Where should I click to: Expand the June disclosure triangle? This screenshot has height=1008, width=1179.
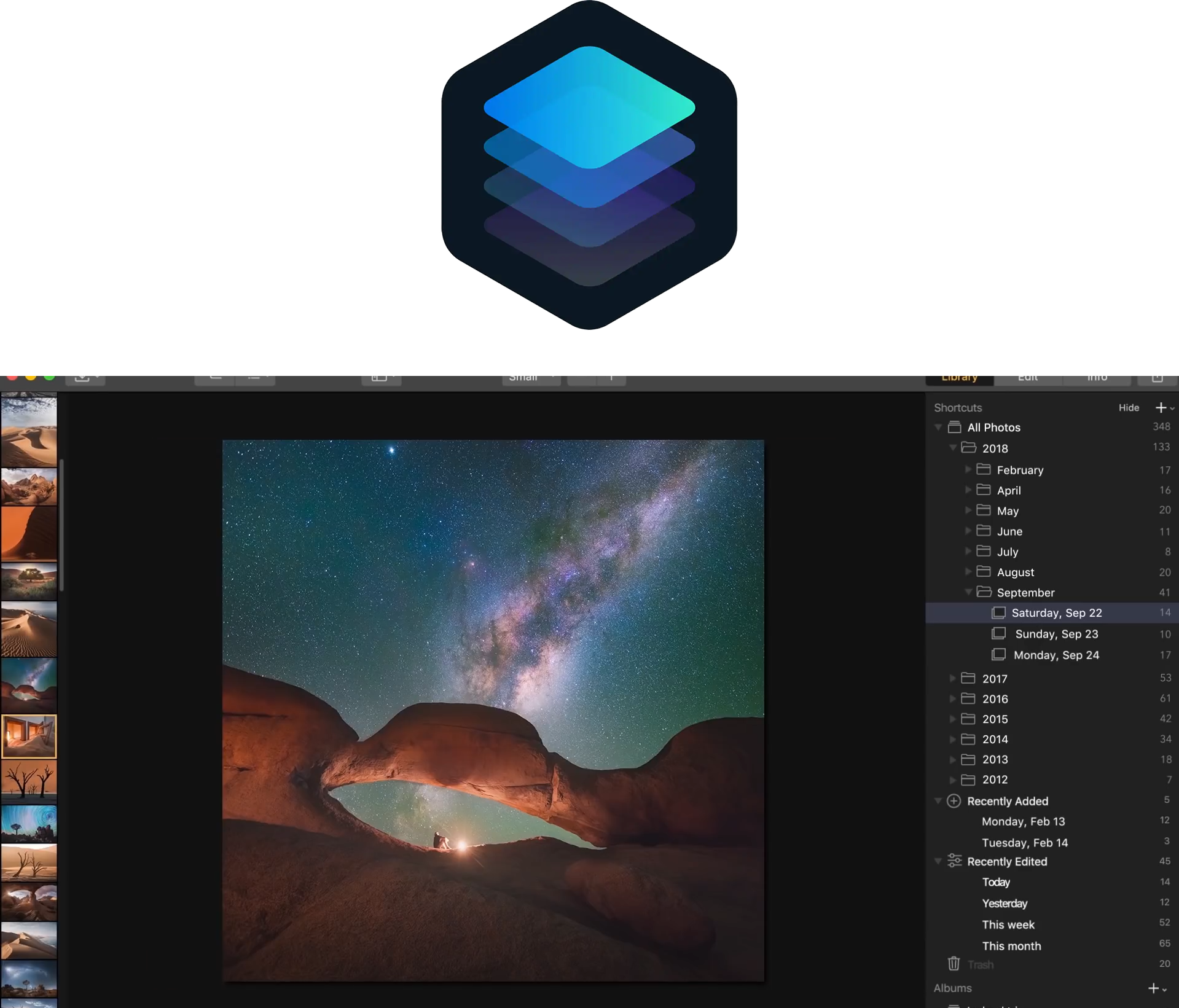(968, 530)
